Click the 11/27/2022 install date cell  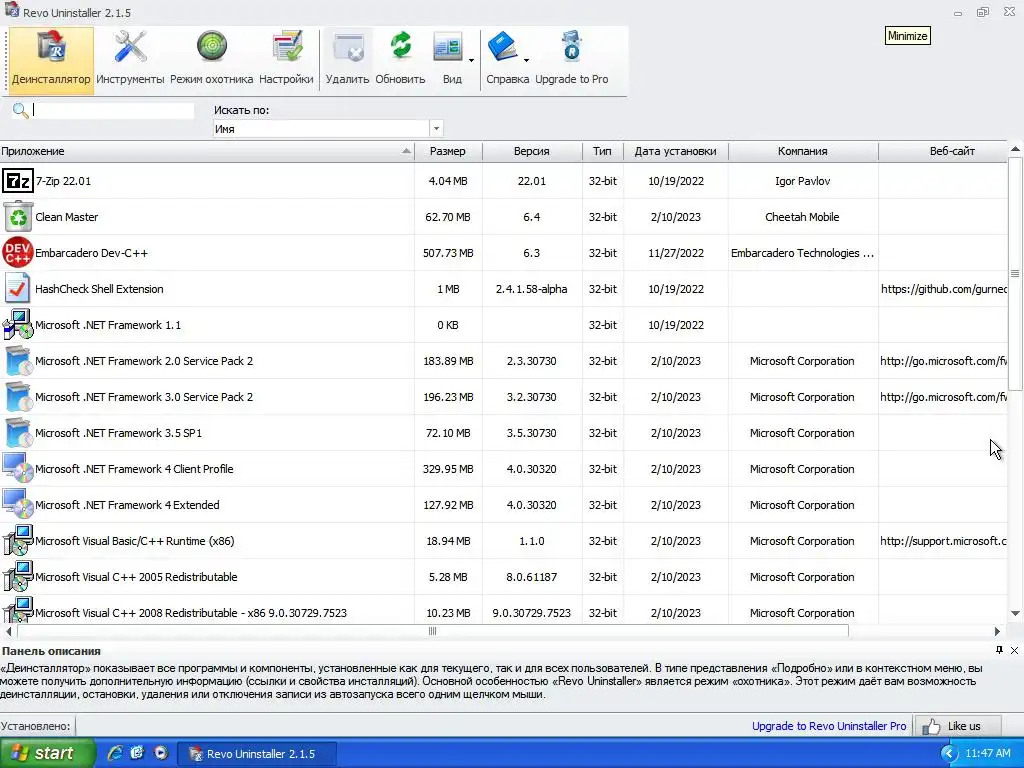coord(675,253)
